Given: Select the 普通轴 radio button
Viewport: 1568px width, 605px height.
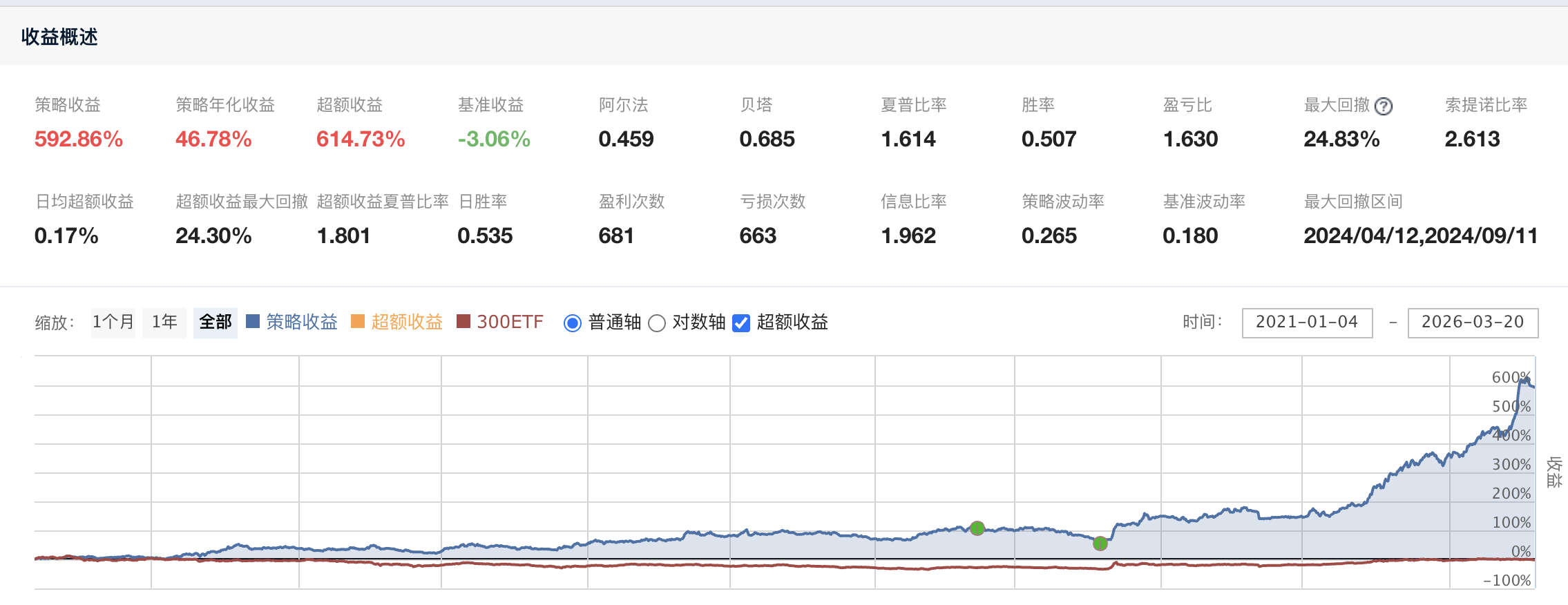Looking at the screenshot, I should coord(573,323).
